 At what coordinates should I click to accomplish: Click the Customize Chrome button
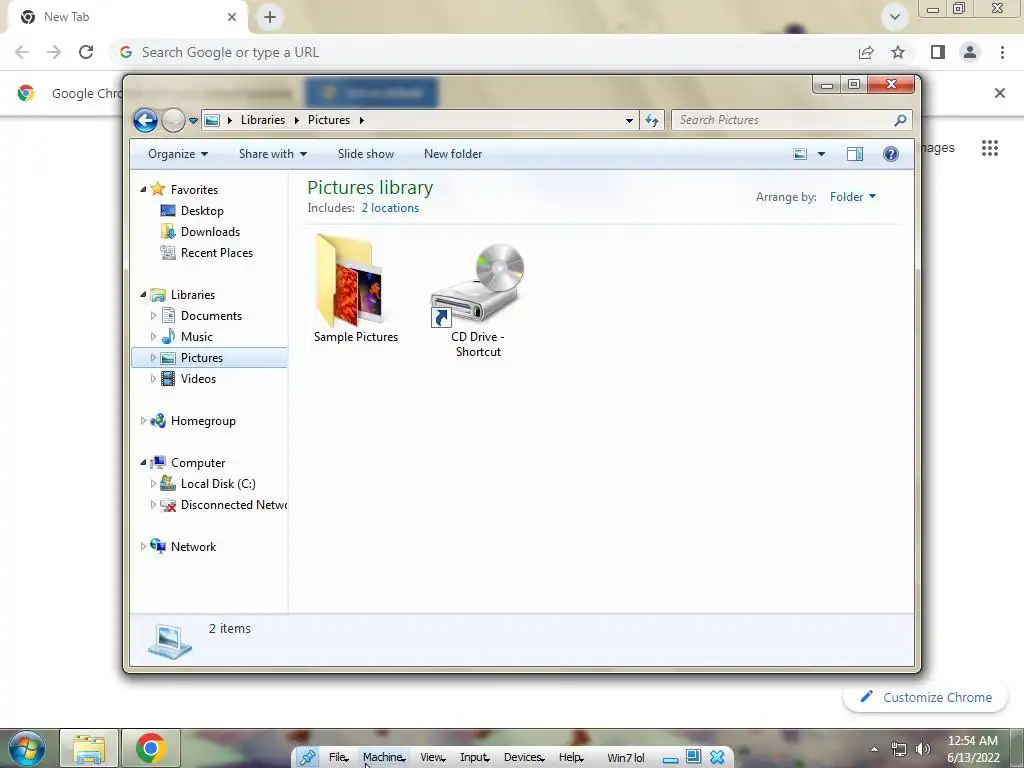point(927,697)
